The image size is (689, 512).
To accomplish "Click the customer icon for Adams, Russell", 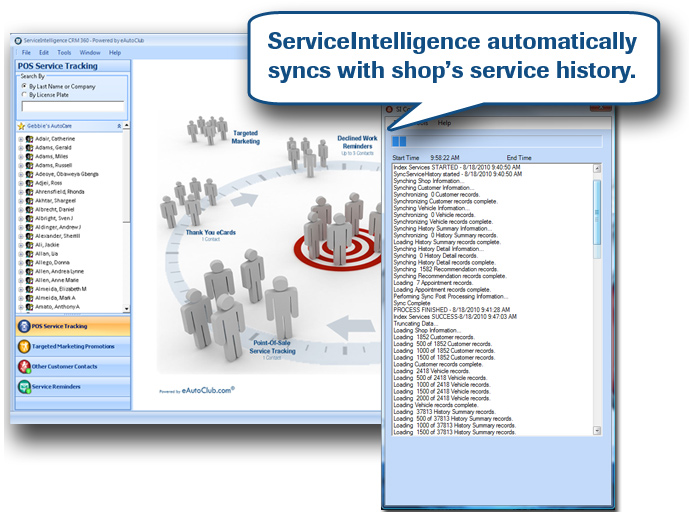I will click(x=29, y=165).
